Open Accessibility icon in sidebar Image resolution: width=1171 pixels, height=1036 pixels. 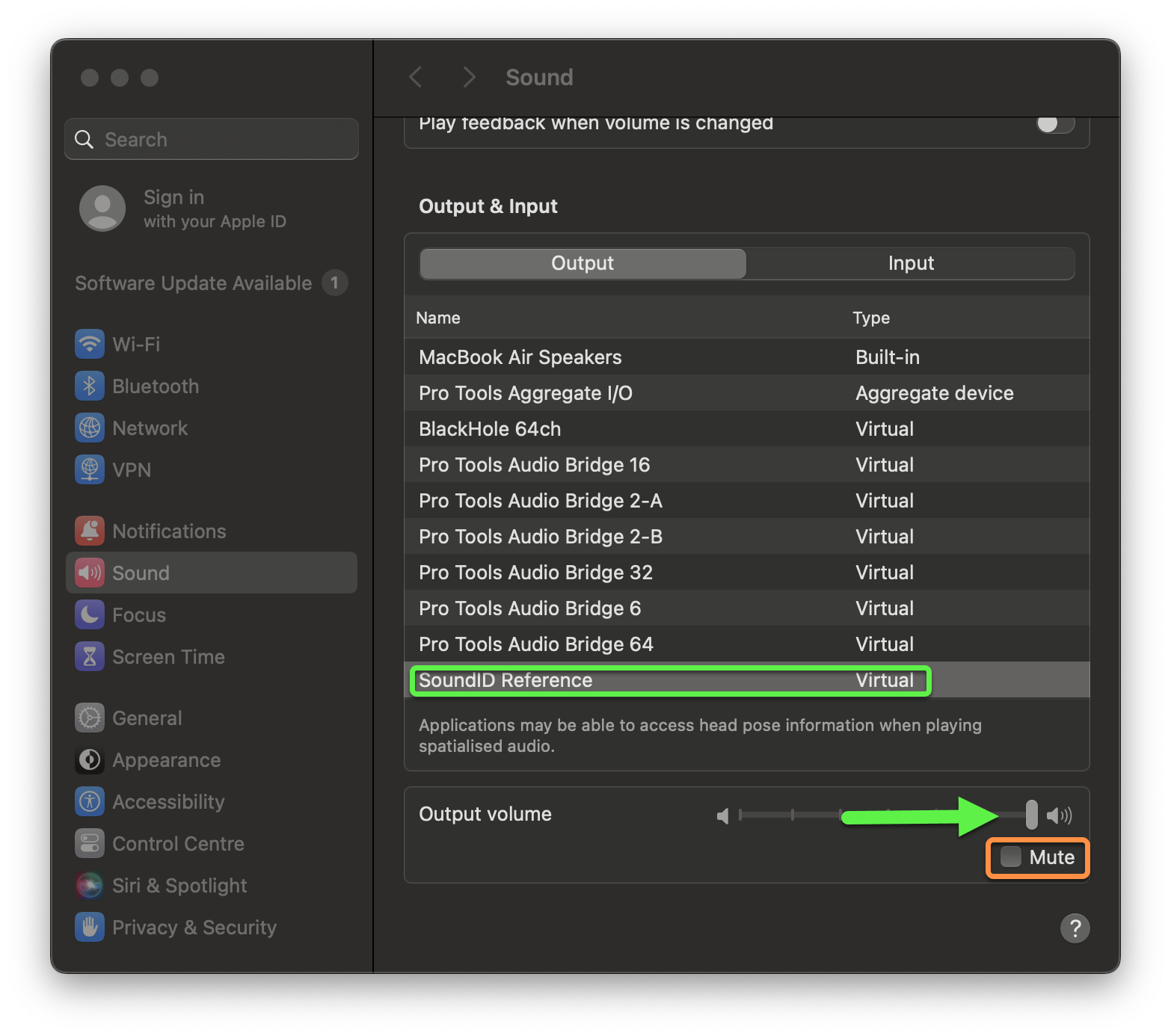pyautogui.click(x=90, y=801)
